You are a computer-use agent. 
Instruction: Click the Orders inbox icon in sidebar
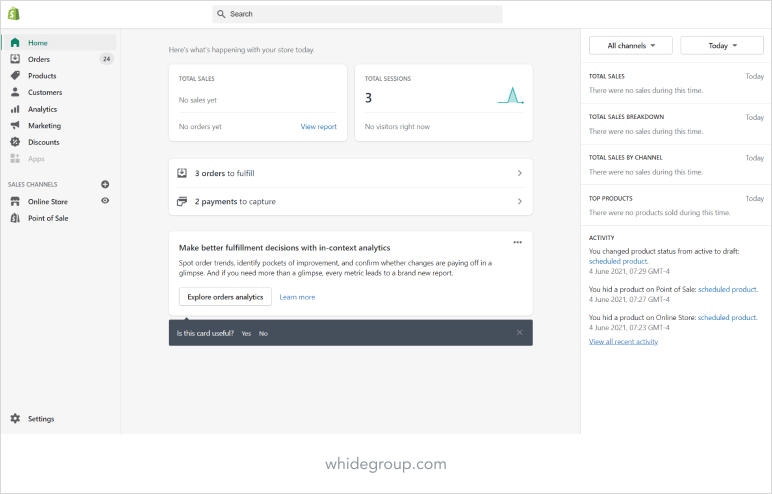15,59
